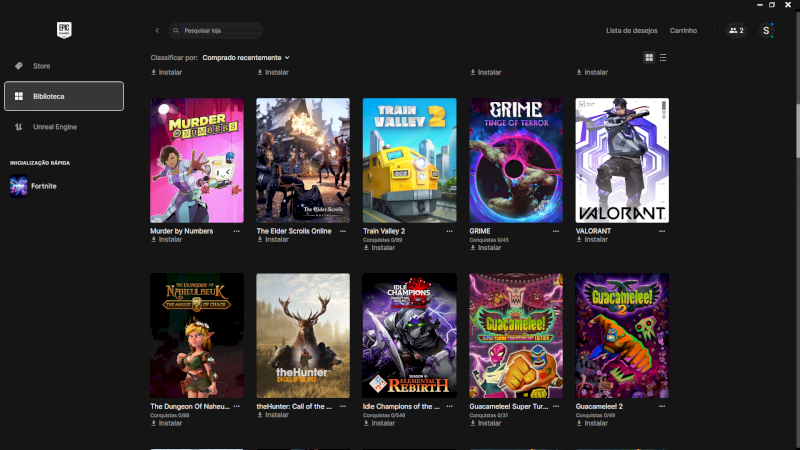Image resolution: width=800 pixels, height=450 pixels.
Task: Install Guacamelee Super Turbo
Action: [x=485, y=423]
